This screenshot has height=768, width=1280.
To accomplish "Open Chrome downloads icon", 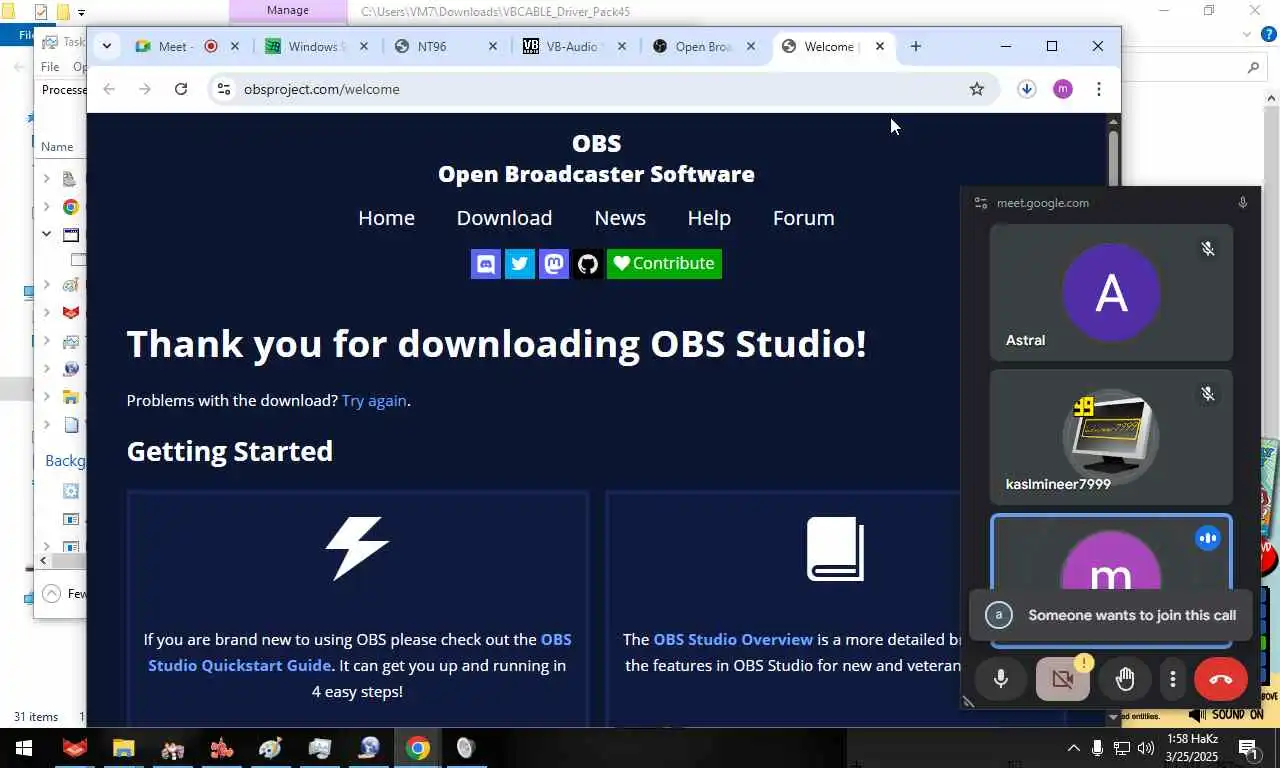I will (x=1026, y=89).
